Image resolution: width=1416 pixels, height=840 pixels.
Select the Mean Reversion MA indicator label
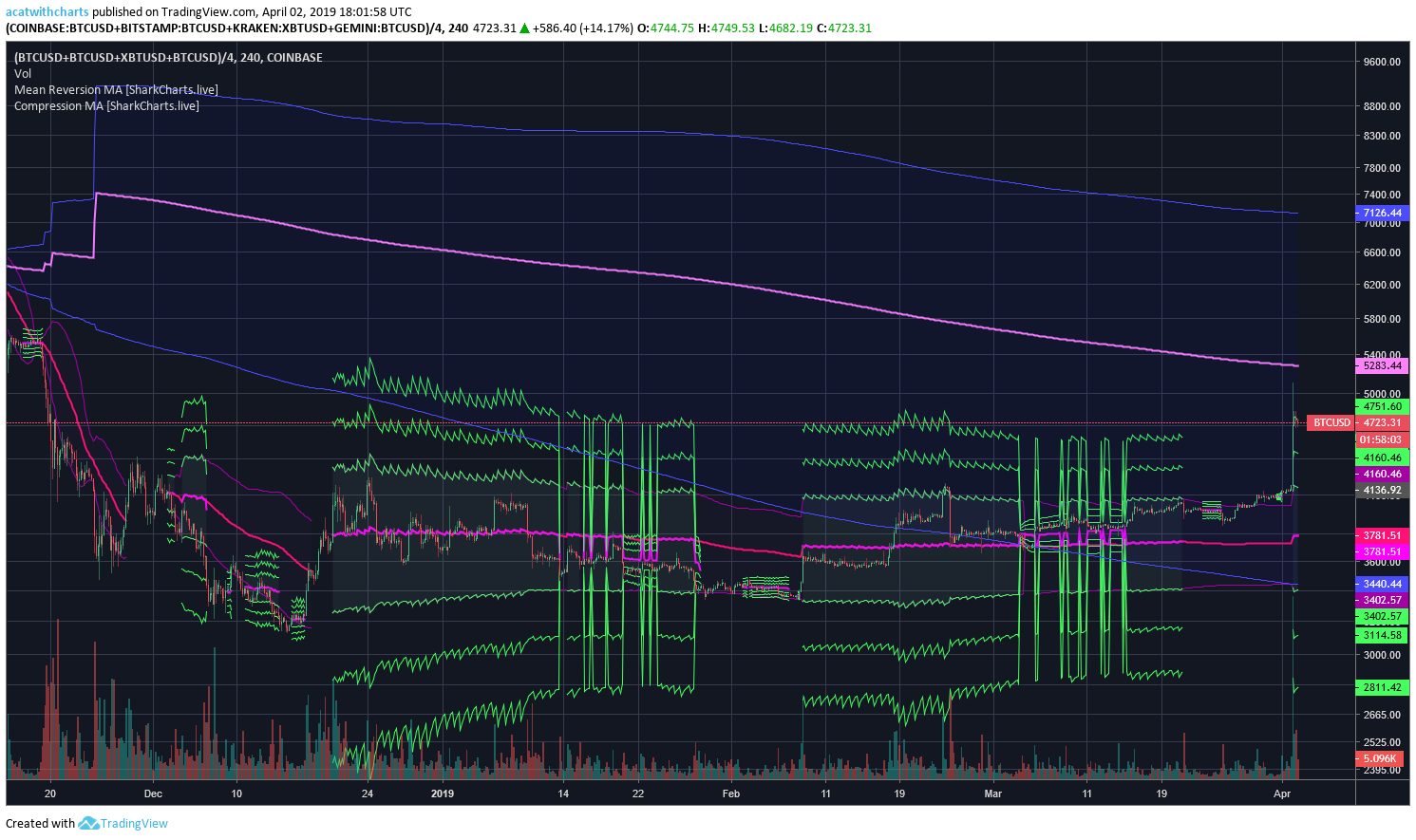(116, 89)
